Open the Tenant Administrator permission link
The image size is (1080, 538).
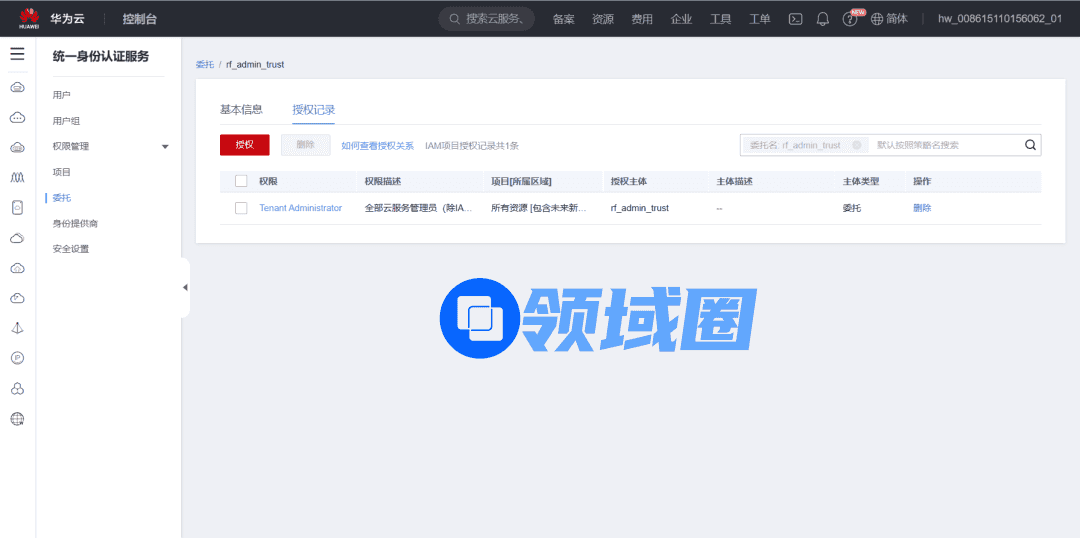300,208
